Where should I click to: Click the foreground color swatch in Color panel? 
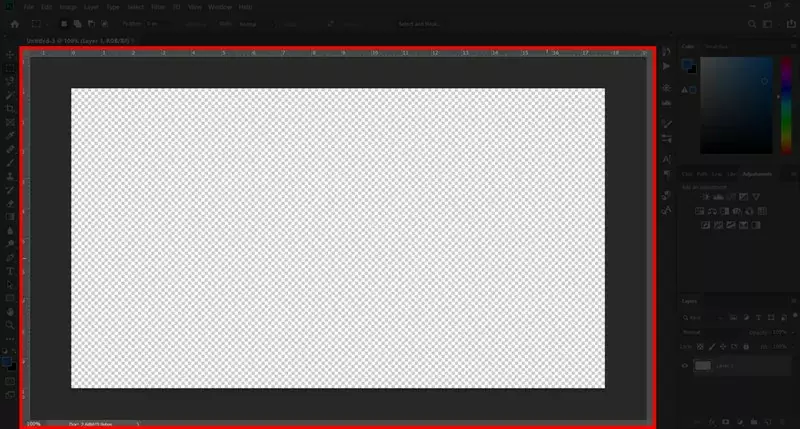coord(687,64)
